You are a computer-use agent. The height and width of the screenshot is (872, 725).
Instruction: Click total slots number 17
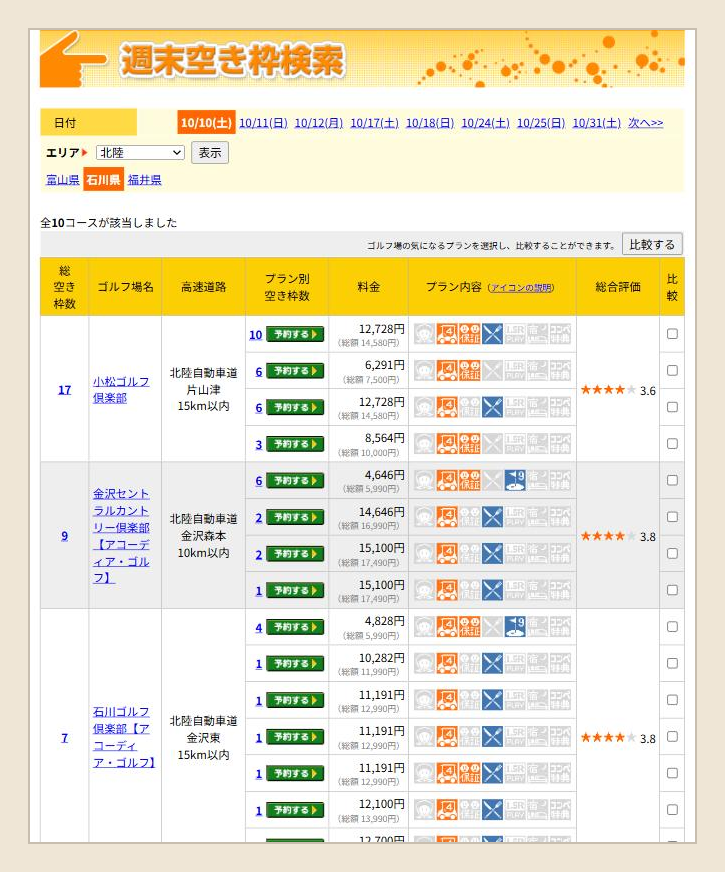pyautogui.click(x=64, y=390)
